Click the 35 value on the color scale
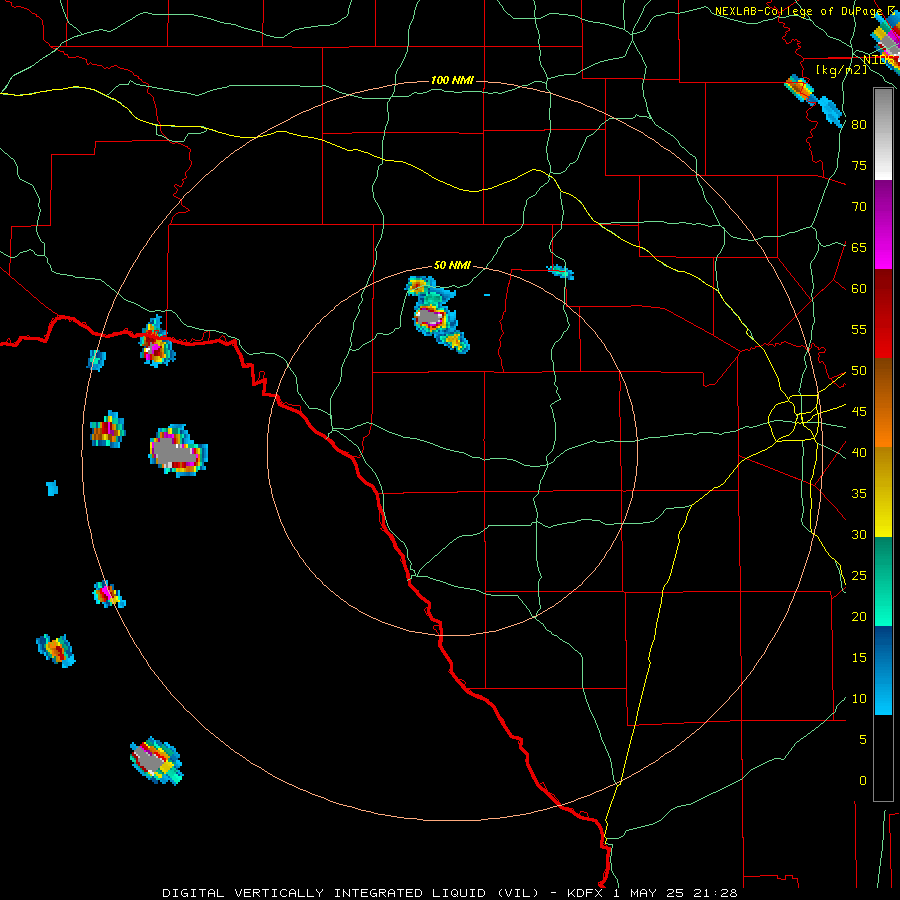900x900 pixels. (x=859, y=494)
